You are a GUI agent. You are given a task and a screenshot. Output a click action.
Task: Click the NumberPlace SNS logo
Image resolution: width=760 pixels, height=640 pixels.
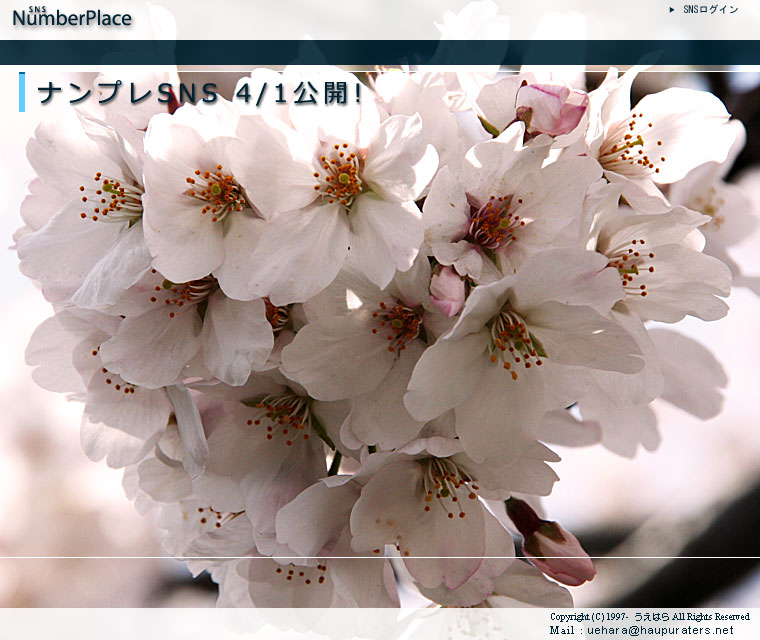(x=71, y=17)
